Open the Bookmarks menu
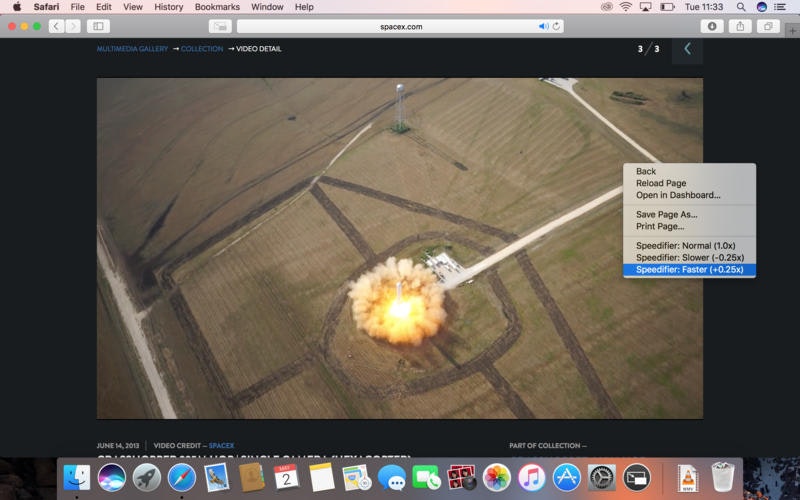The width and height of the screenshot is (800, 500). 217,7
